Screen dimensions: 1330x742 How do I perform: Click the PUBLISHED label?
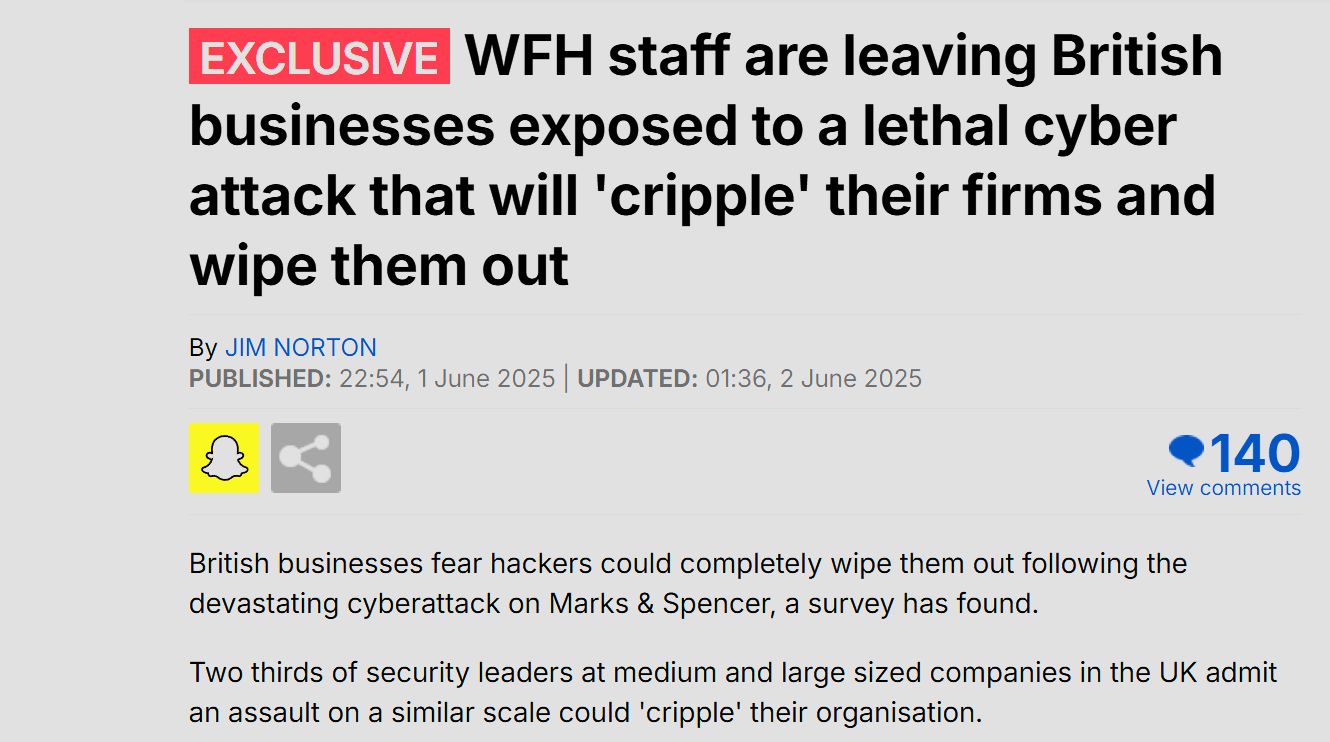pyautogui.click(x=260, y=379)
